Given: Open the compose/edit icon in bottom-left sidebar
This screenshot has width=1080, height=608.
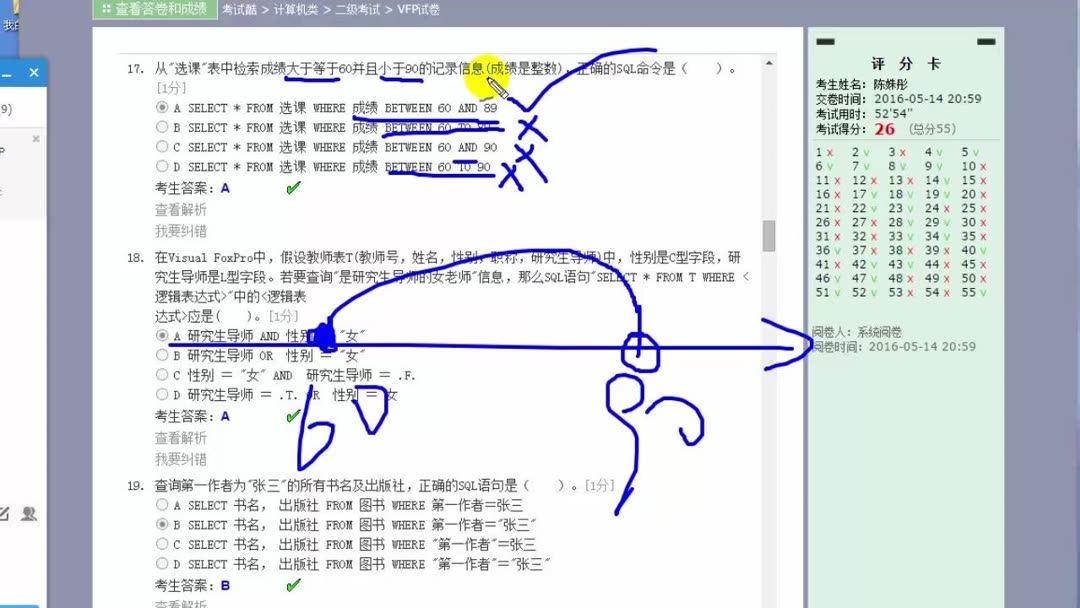Looking at the screenshot, I should pyautogui.click(x=5, y=514).
